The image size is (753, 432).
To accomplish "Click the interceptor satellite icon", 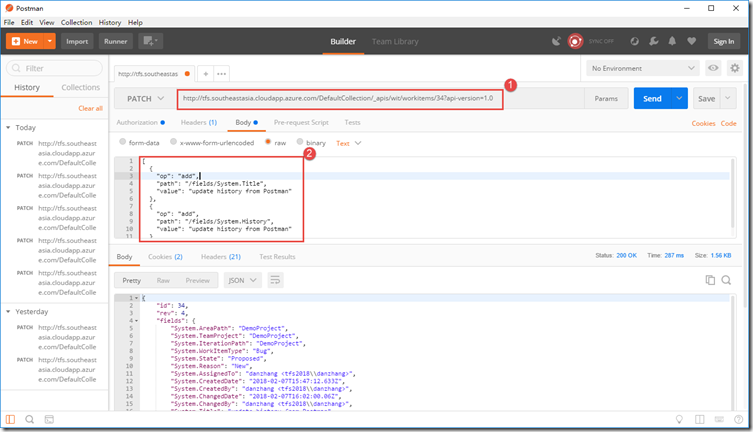I will (556, 41).
